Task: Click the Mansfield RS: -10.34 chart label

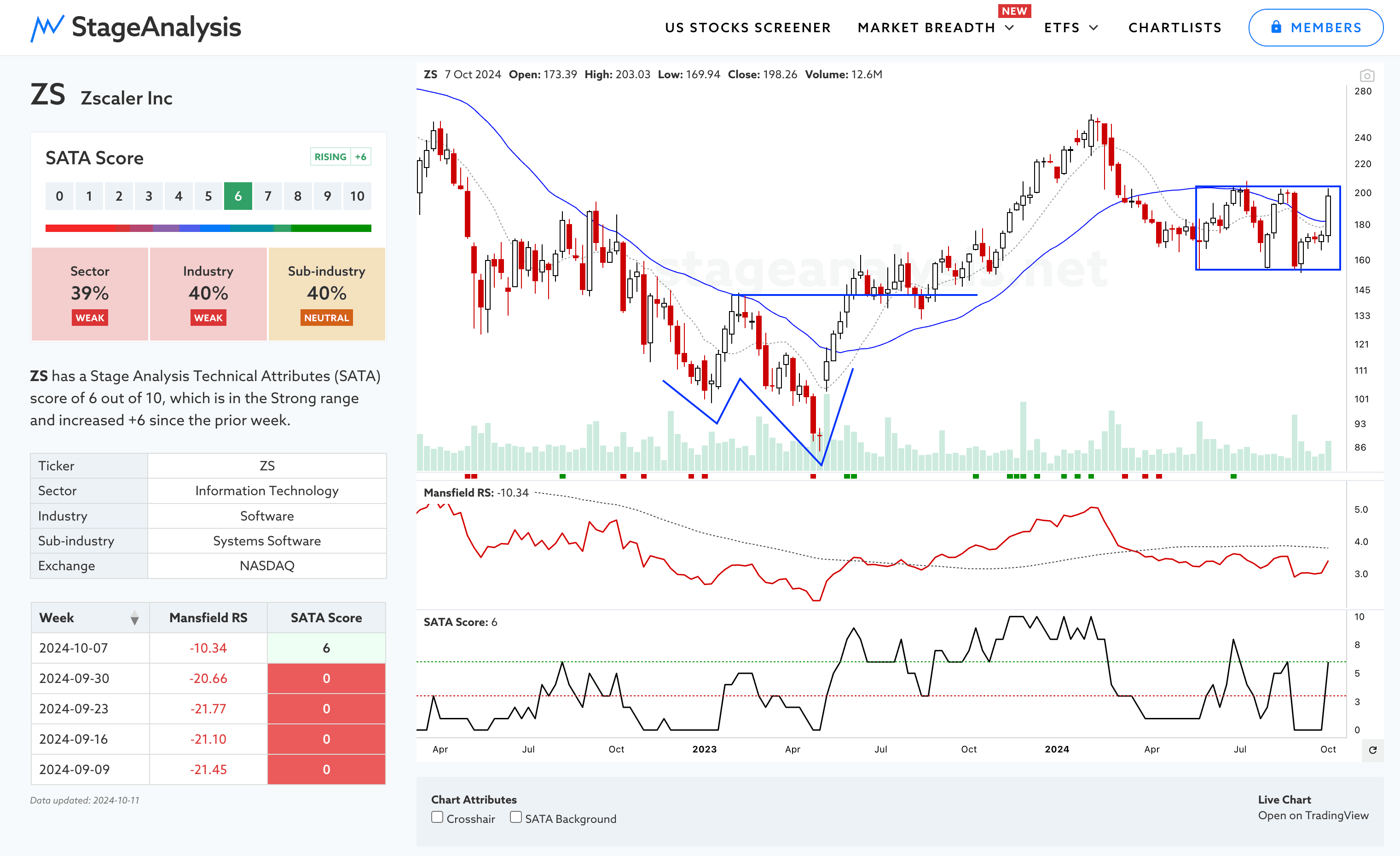Action: (x=476, y=493)
